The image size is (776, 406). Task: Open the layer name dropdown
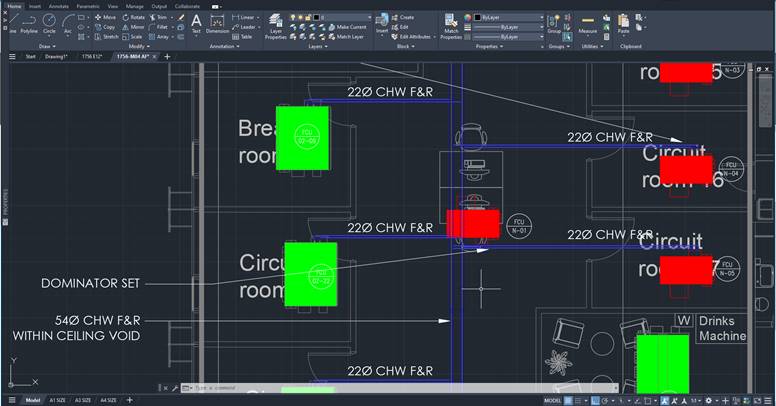point(369,17)
